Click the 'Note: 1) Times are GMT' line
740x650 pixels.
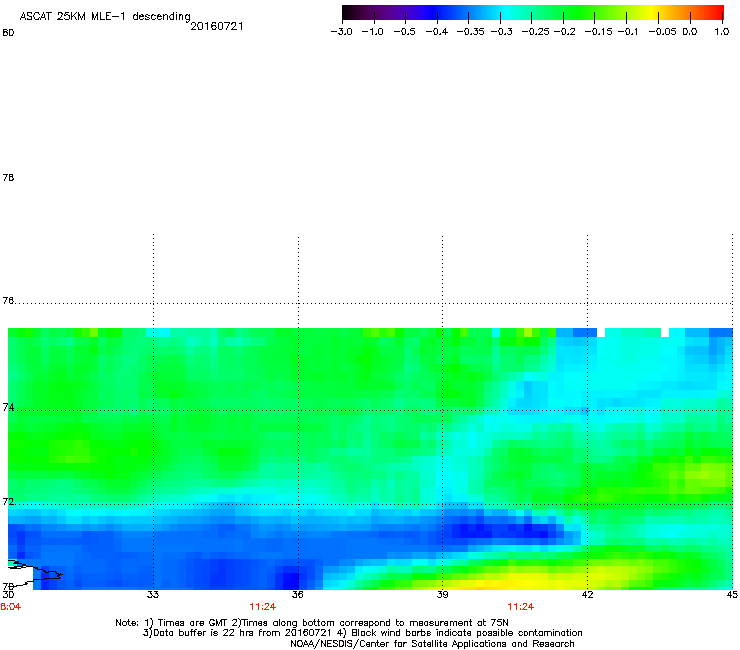312,623
